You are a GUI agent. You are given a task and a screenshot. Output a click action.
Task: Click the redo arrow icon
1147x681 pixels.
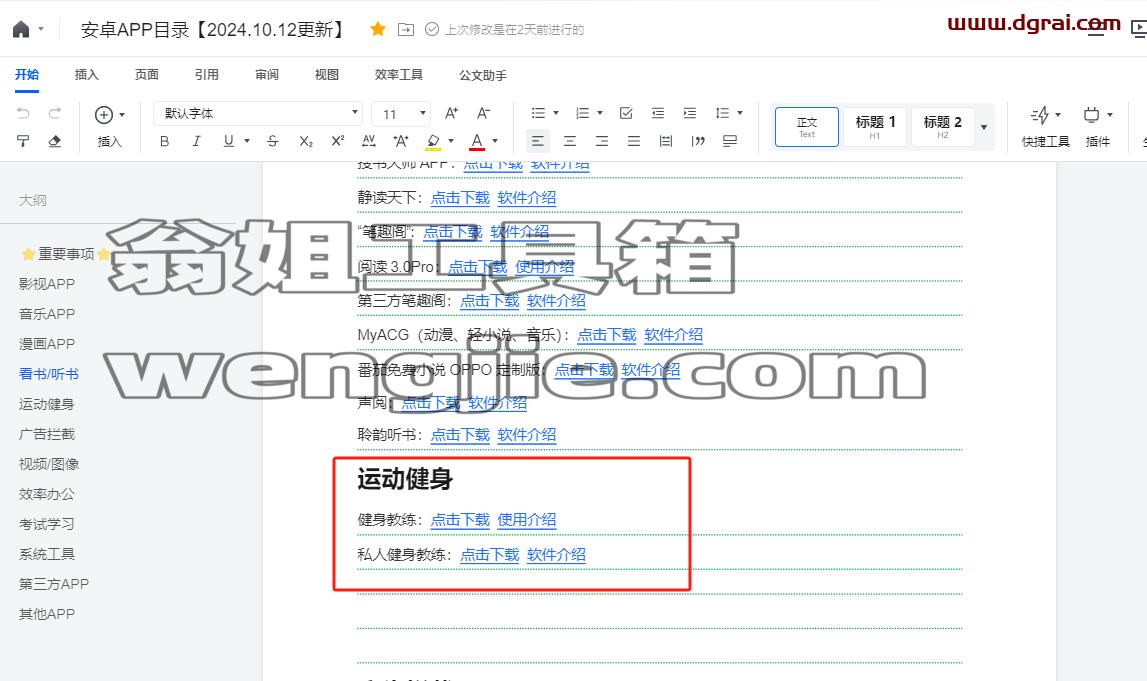coord(55,113)
